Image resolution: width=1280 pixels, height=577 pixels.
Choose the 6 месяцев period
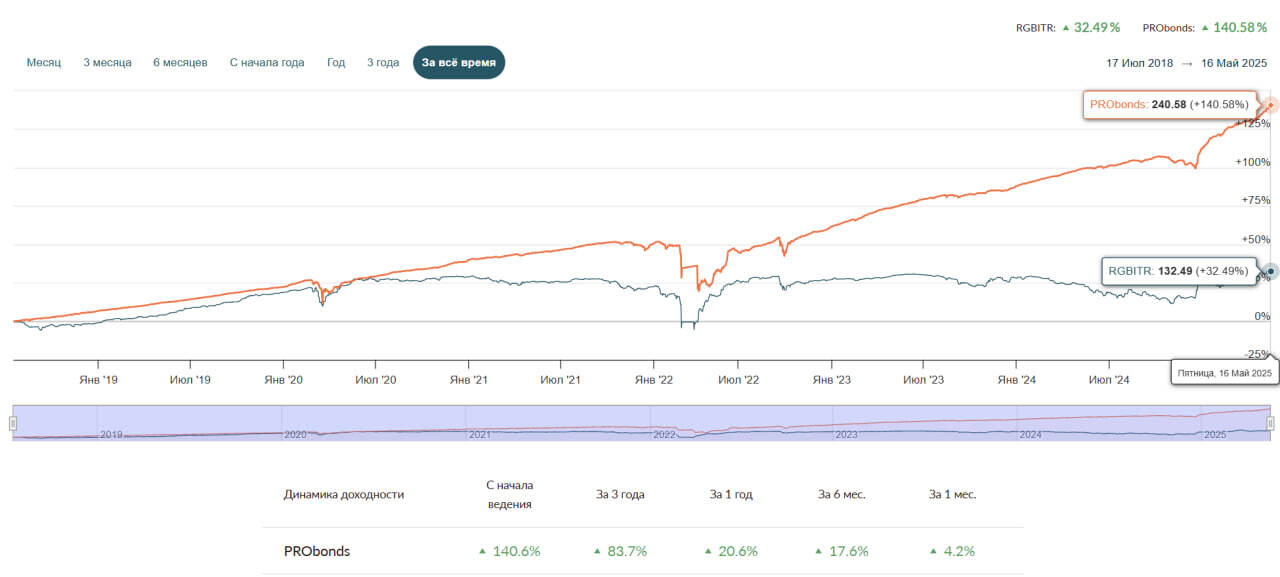click(x=180, y=62)
